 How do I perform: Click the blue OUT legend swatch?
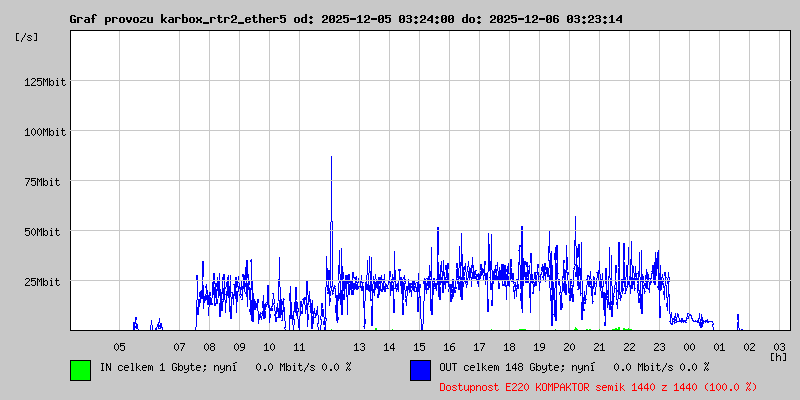coord(420,370)
